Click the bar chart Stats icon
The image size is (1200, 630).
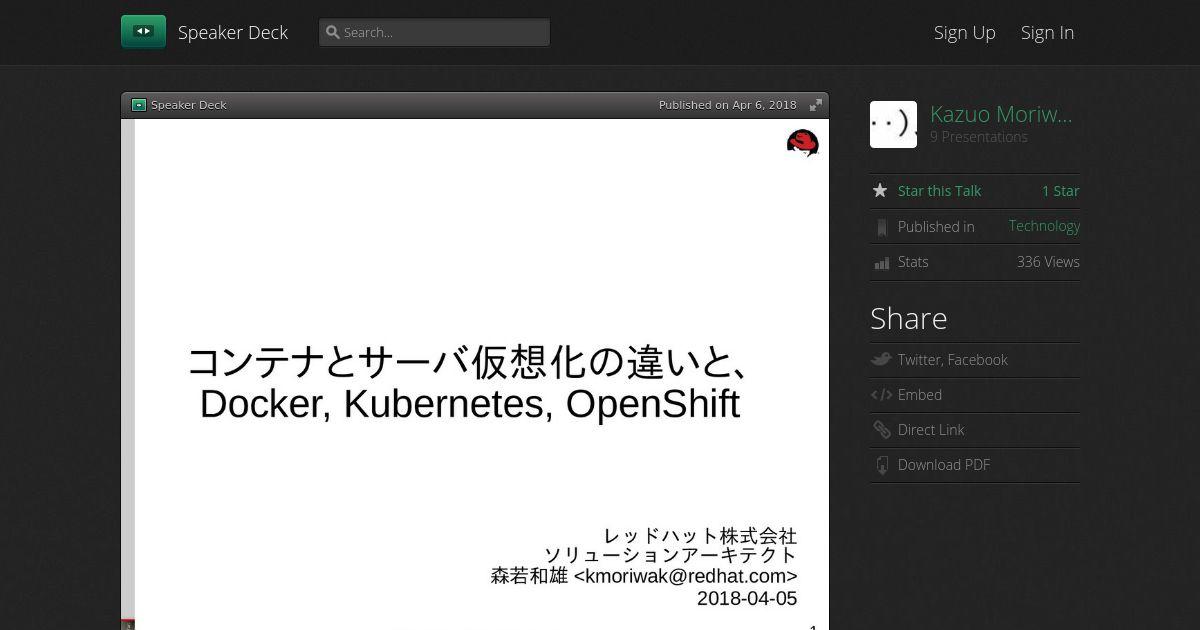(x=881, y=263)
